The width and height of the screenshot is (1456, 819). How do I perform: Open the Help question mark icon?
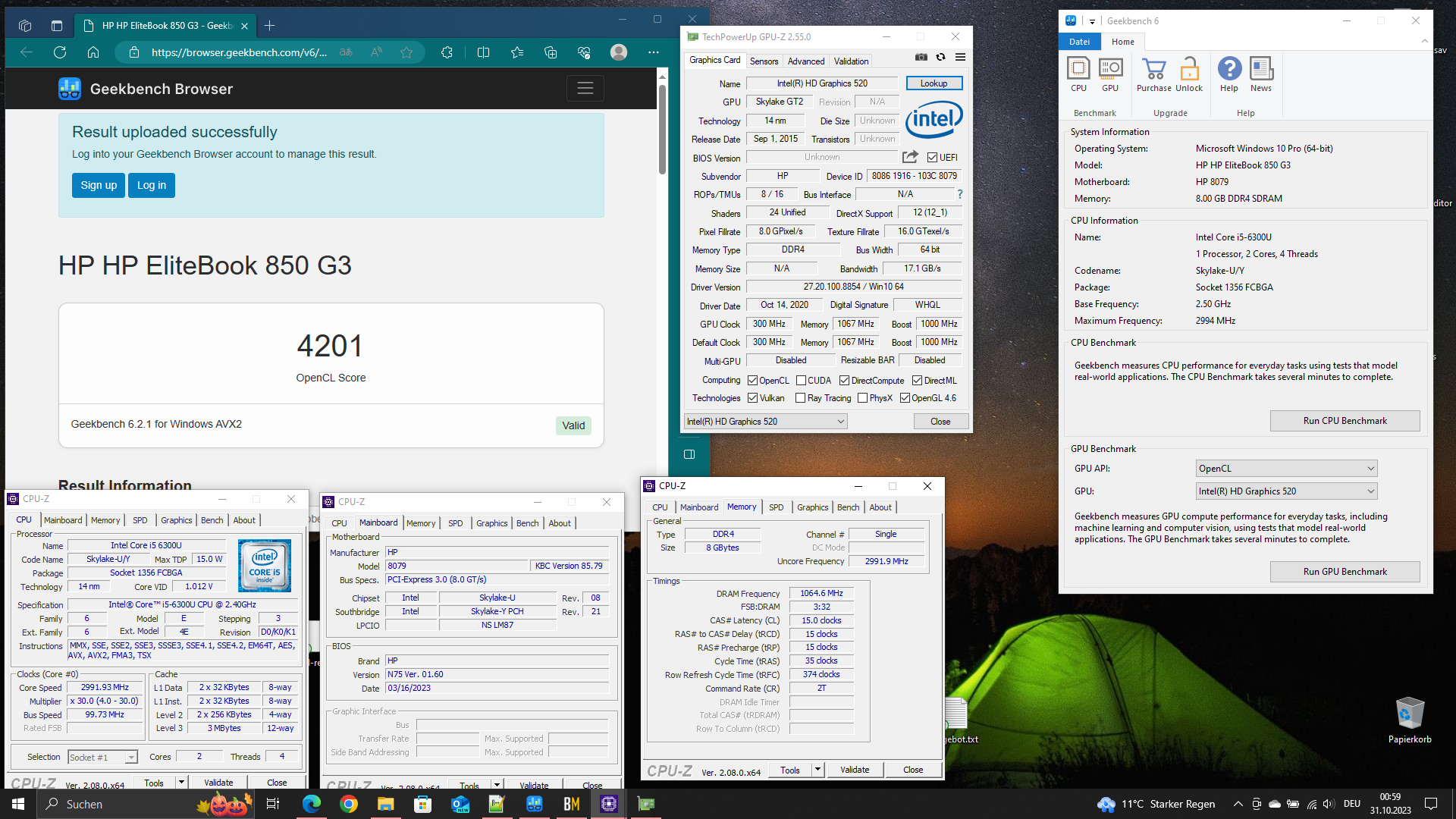click(1229, 75)
